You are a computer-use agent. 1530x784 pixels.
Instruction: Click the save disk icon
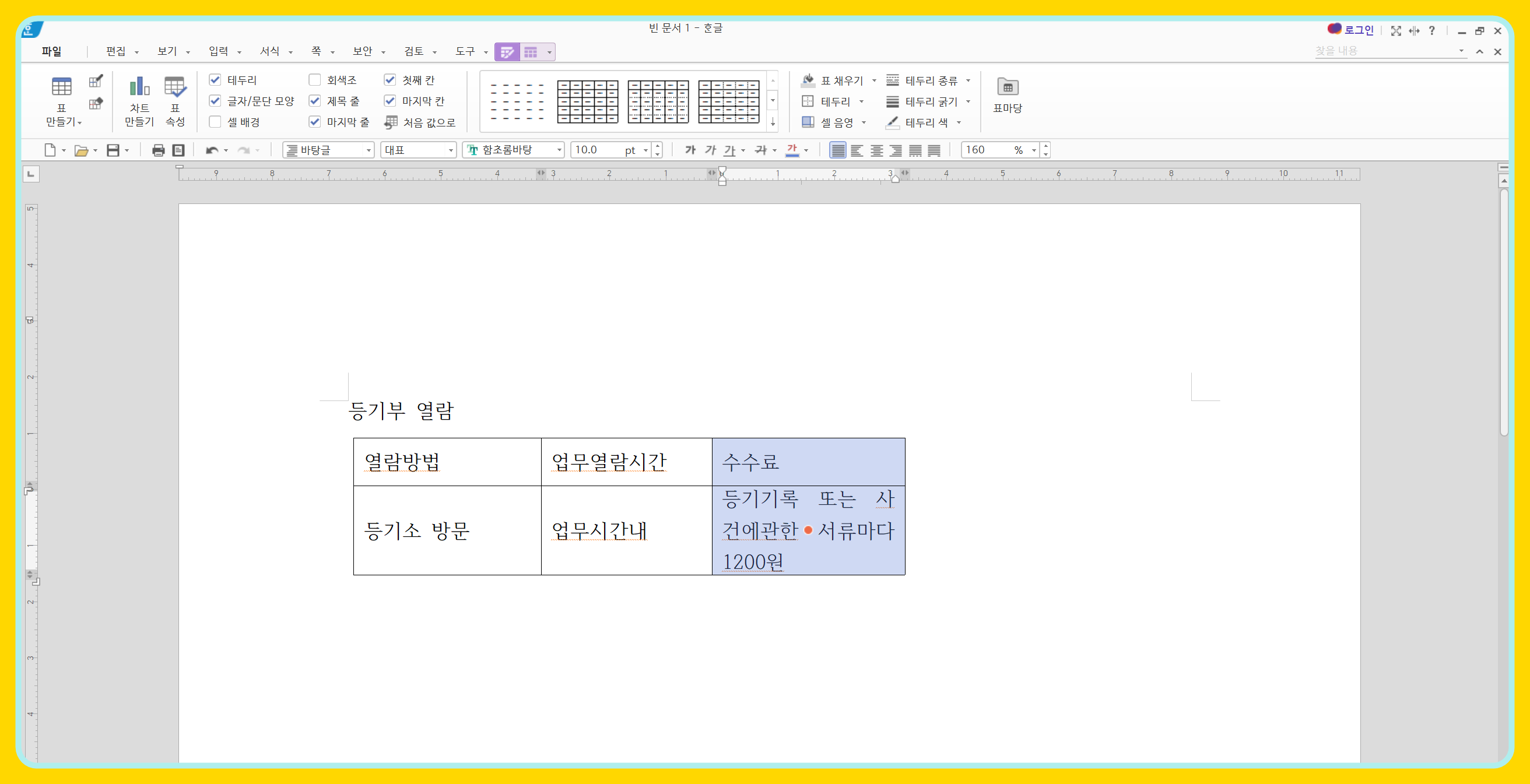[113, 150]
